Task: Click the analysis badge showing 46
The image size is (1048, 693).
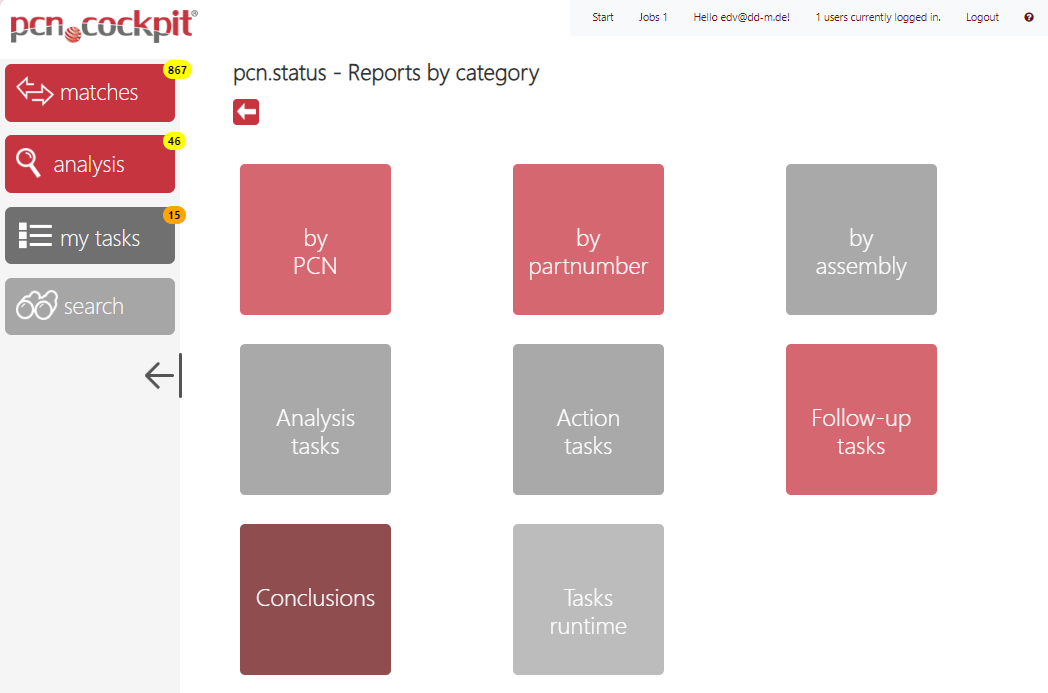Action: click(173, 141)
